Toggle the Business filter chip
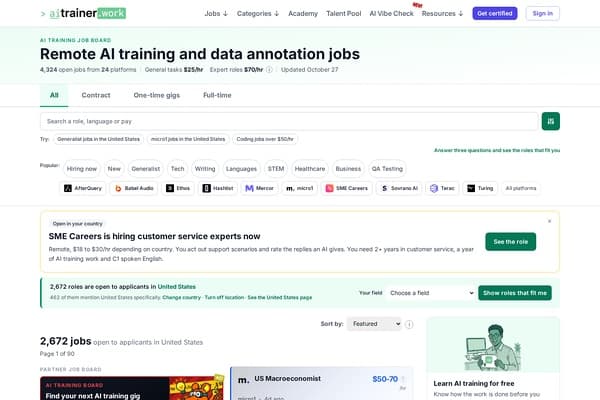Image resolution: width=600 pixels, height=400 pixels. (x=348, y=169)
